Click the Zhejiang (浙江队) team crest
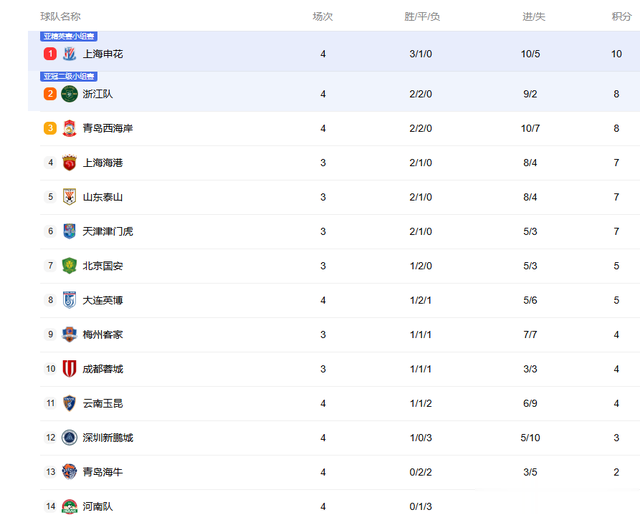The height and width of the screenshot is (520, 640). [69, 94]
